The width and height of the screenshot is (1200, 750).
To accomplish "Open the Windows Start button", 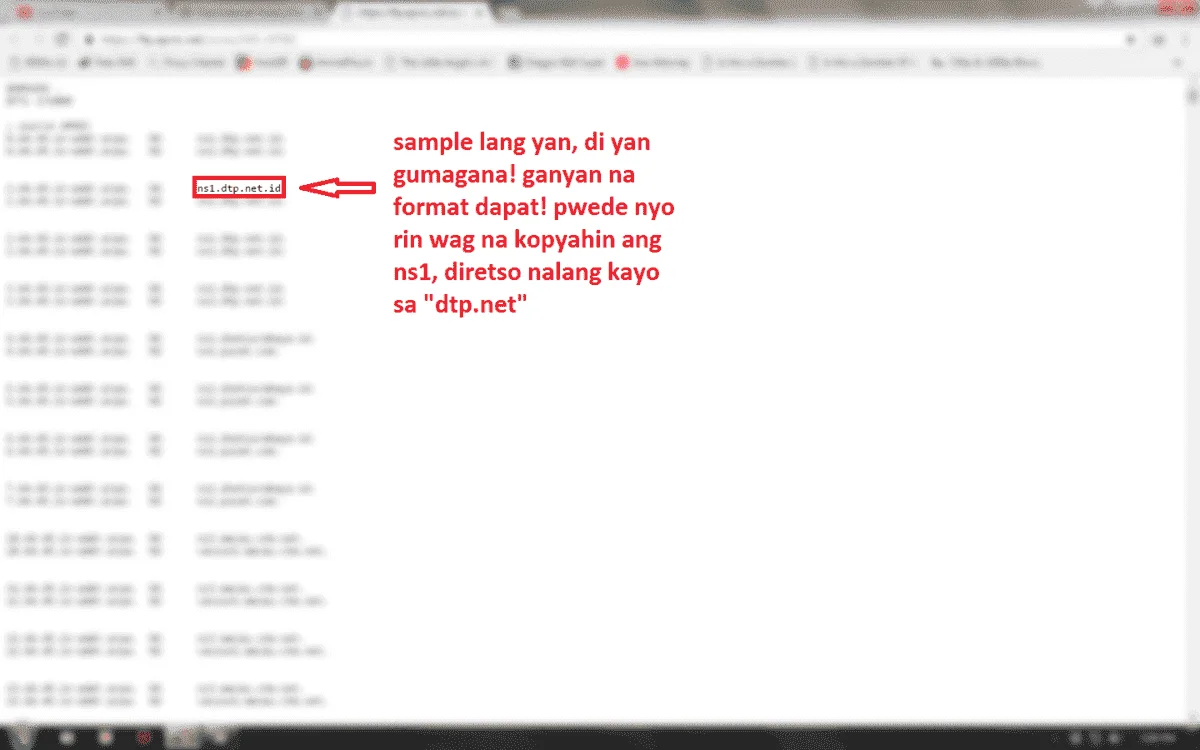I will [20, 737].
